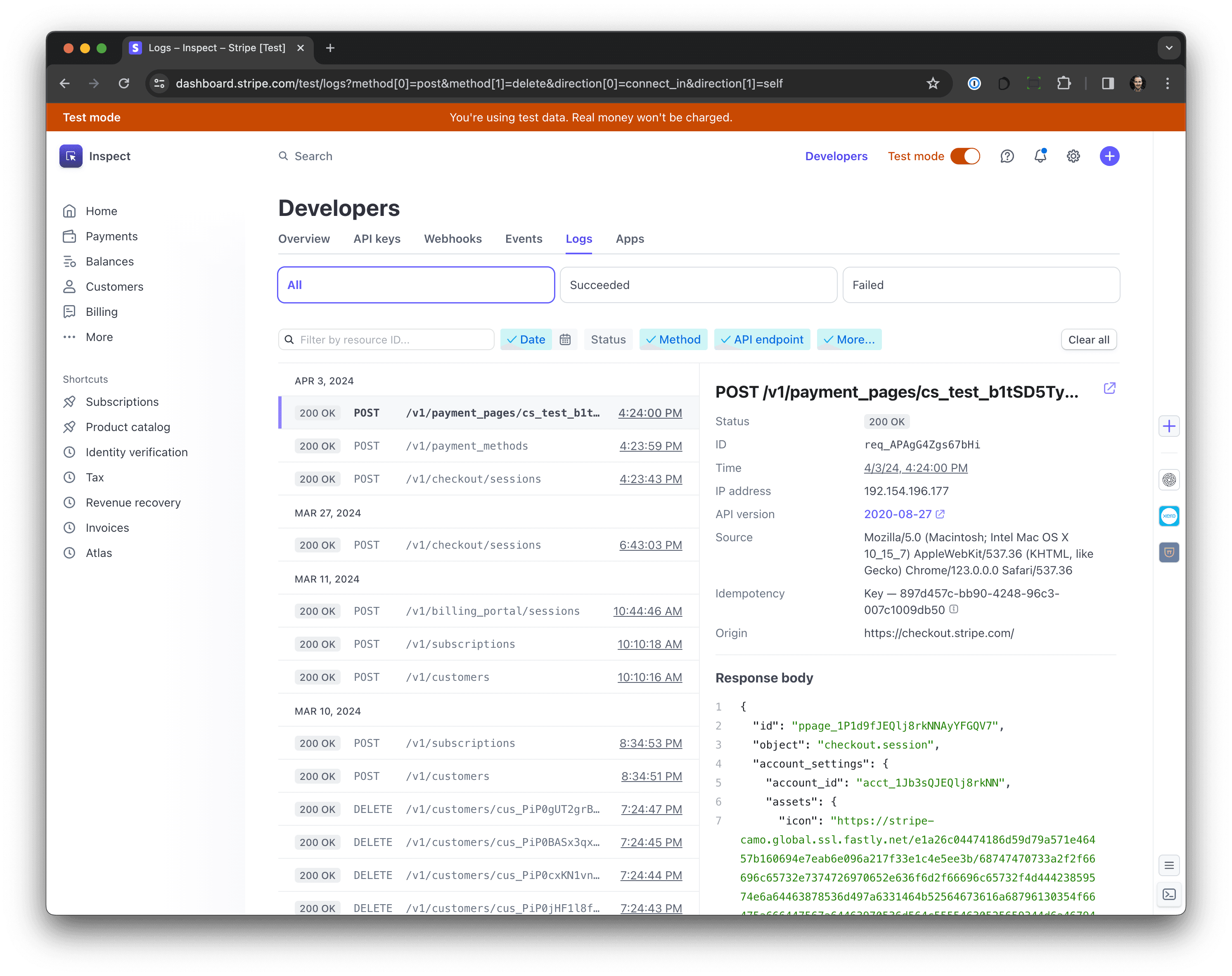Open the list icon in right dock

coord(1169,865)
